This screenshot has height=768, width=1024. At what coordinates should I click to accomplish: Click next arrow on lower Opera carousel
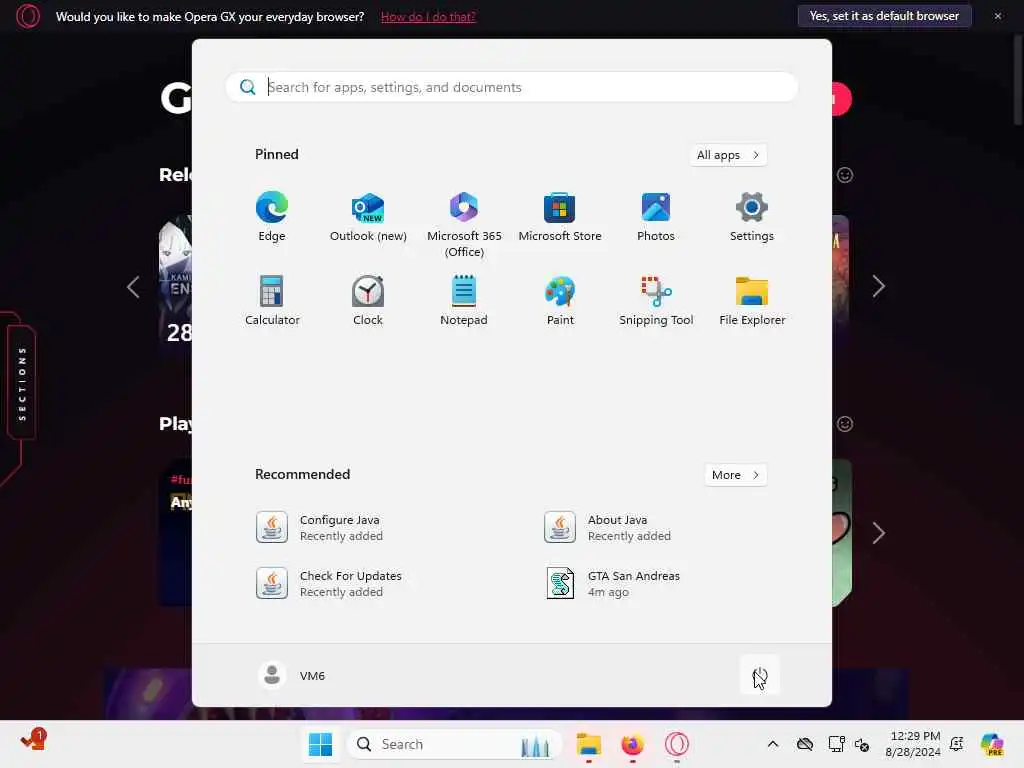pyautogui.click(x=878, y=533)
